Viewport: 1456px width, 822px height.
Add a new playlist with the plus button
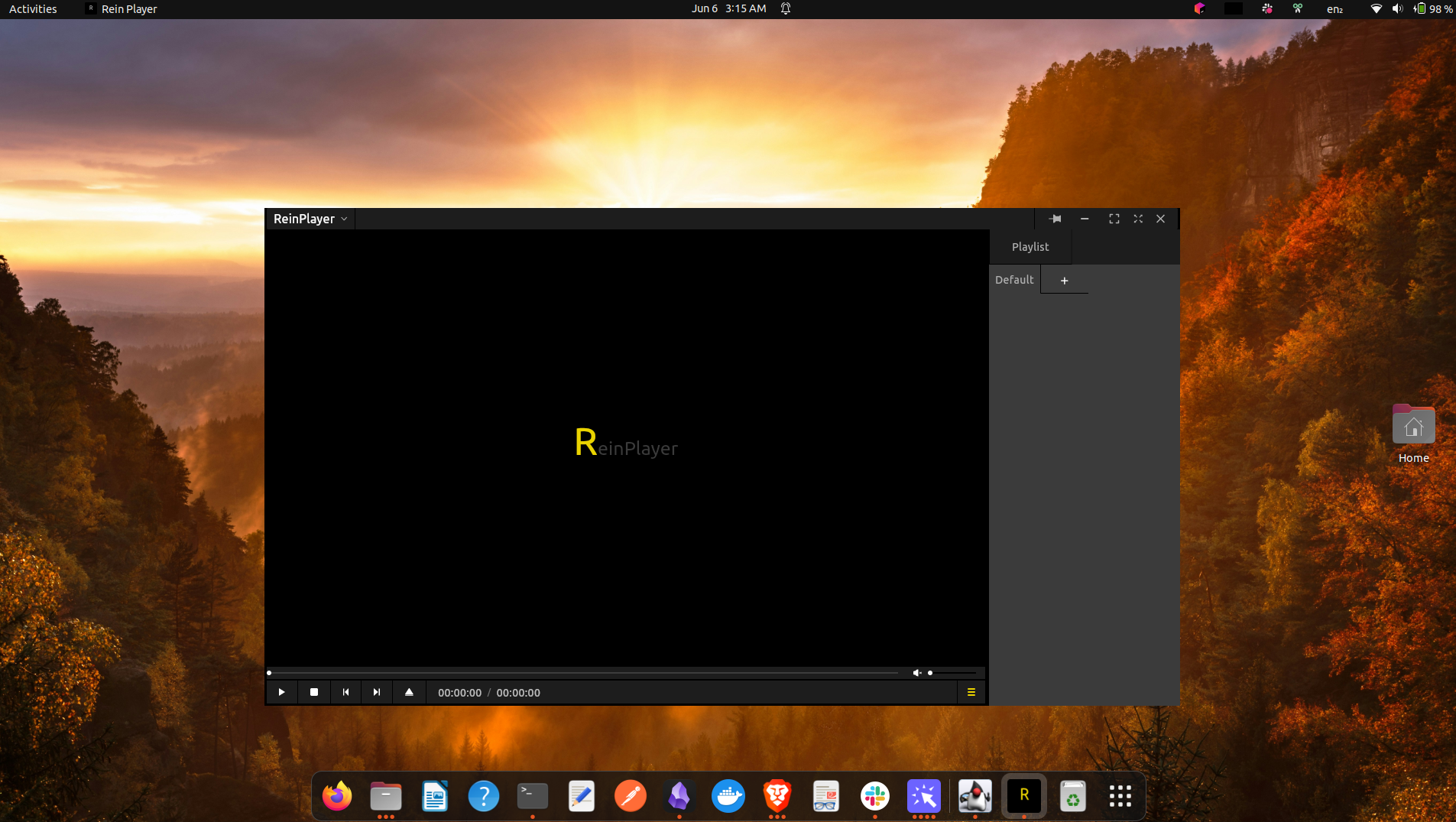1064,281
